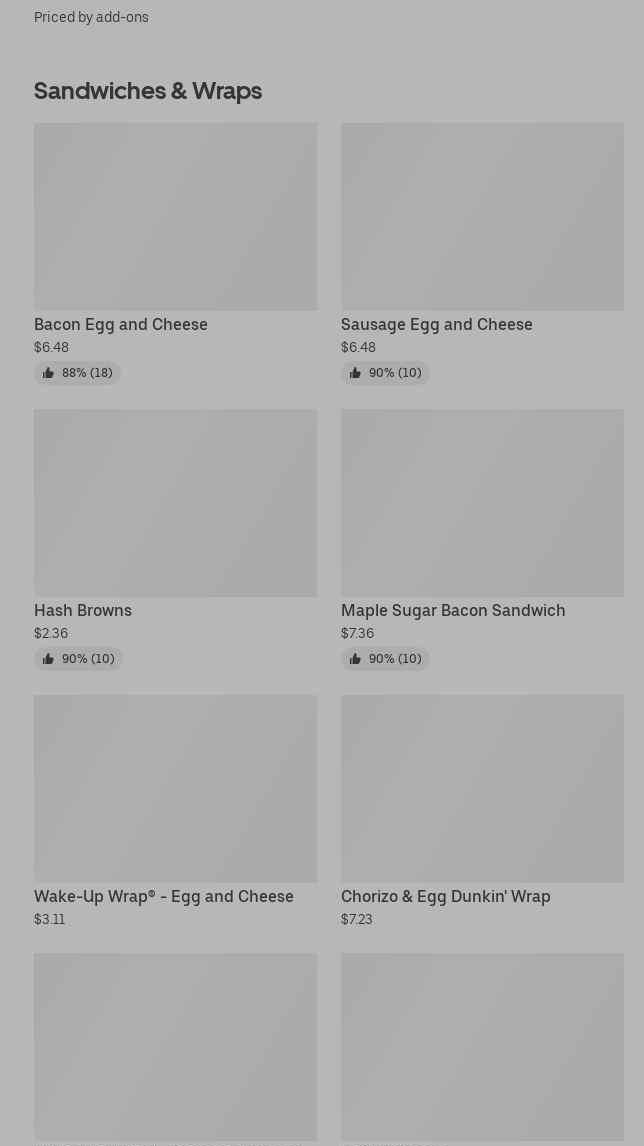Open the Hash Browns item link
This screenshot has width=644, height=1146.
click(83, 610)
